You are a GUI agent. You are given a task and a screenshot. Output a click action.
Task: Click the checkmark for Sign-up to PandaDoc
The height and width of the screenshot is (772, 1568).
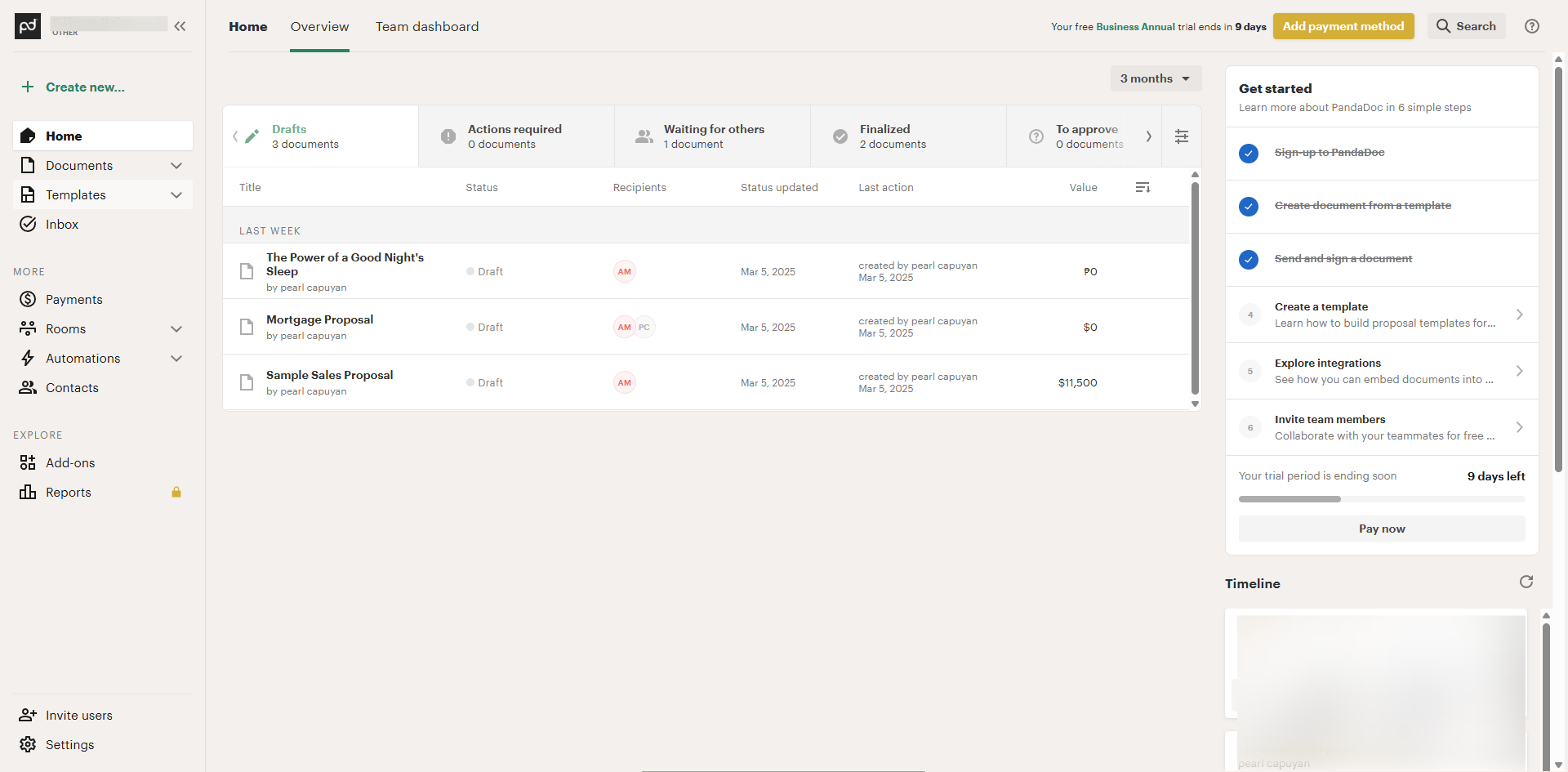point(1249,153)
